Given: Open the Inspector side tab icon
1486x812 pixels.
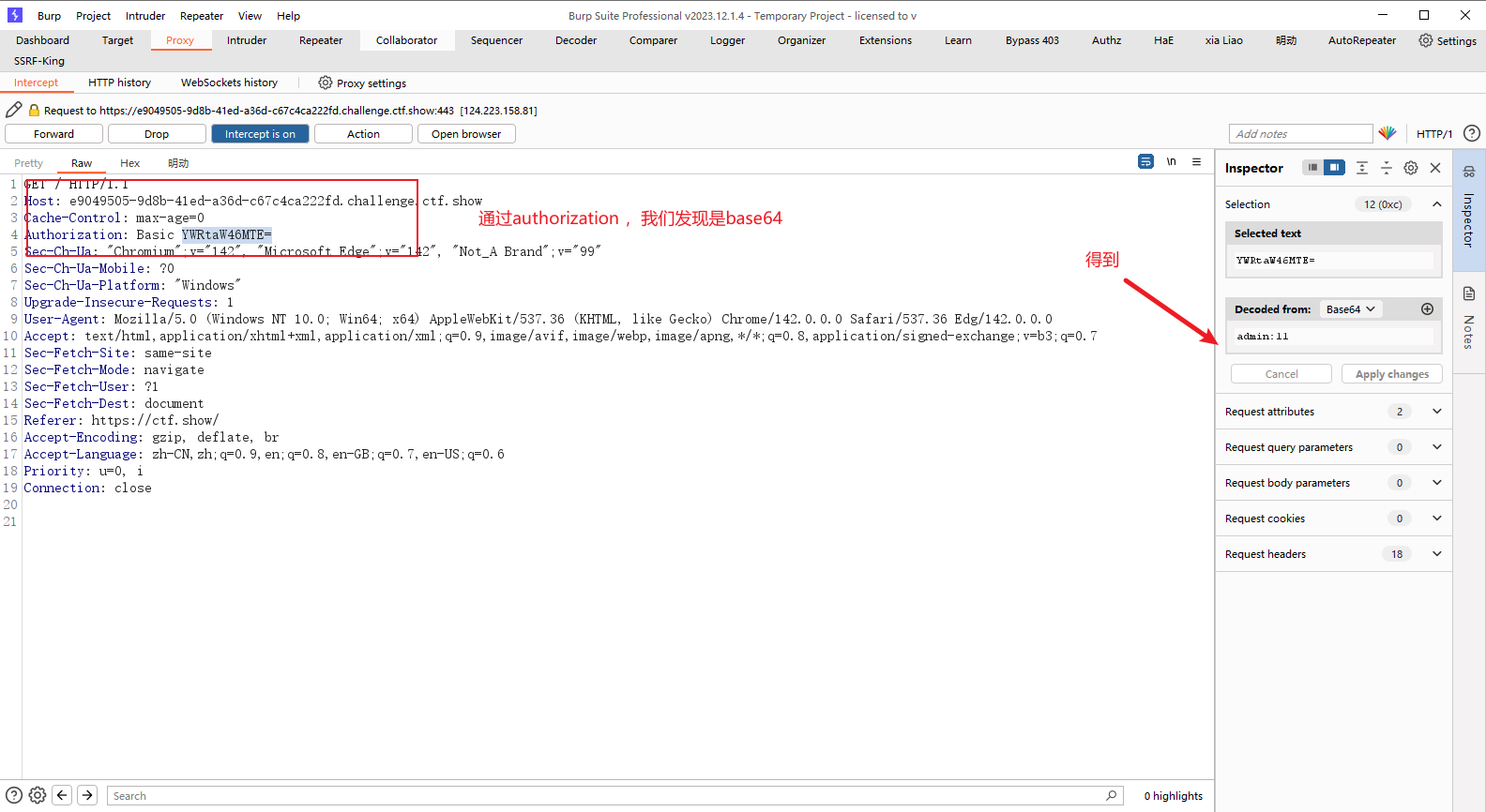Looking at the screenshot, I should (x=1469, y=172).
